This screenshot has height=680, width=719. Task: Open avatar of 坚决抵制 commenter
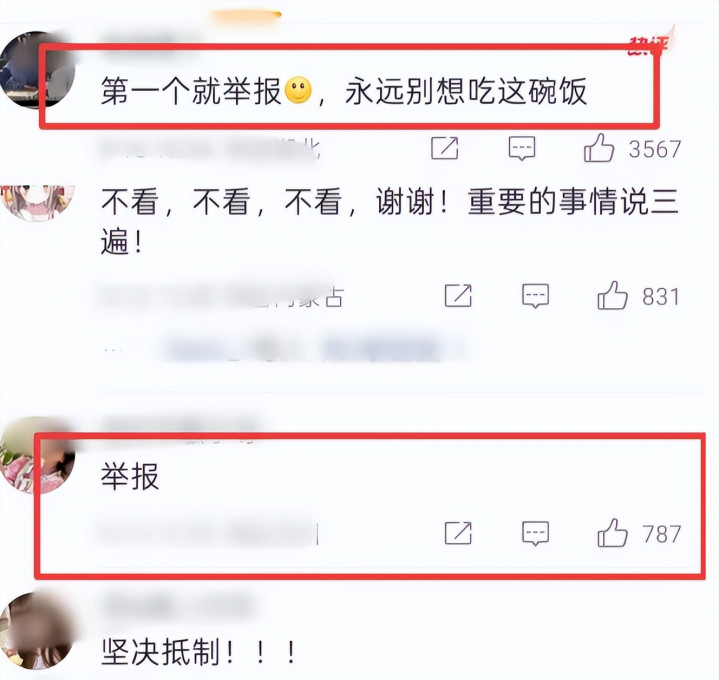pos(37,631)
